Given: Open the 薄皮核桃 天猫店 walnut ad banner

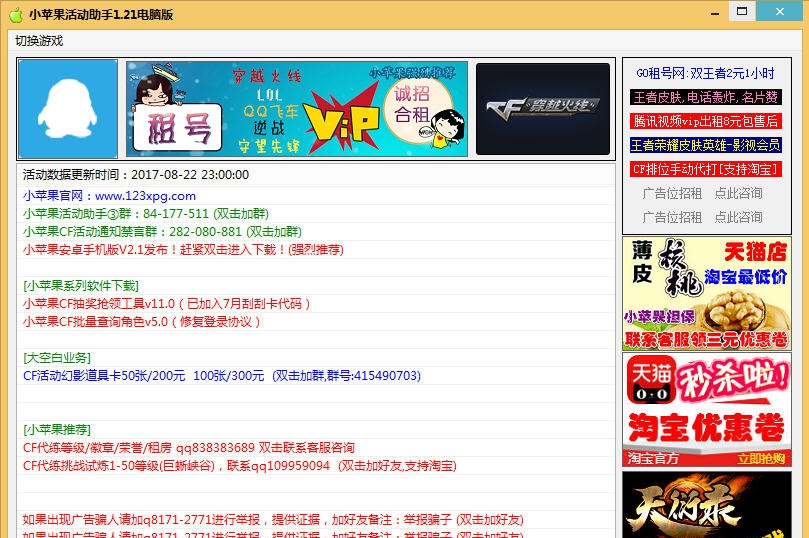Looking at the screenshot, I should pos(707,294).
